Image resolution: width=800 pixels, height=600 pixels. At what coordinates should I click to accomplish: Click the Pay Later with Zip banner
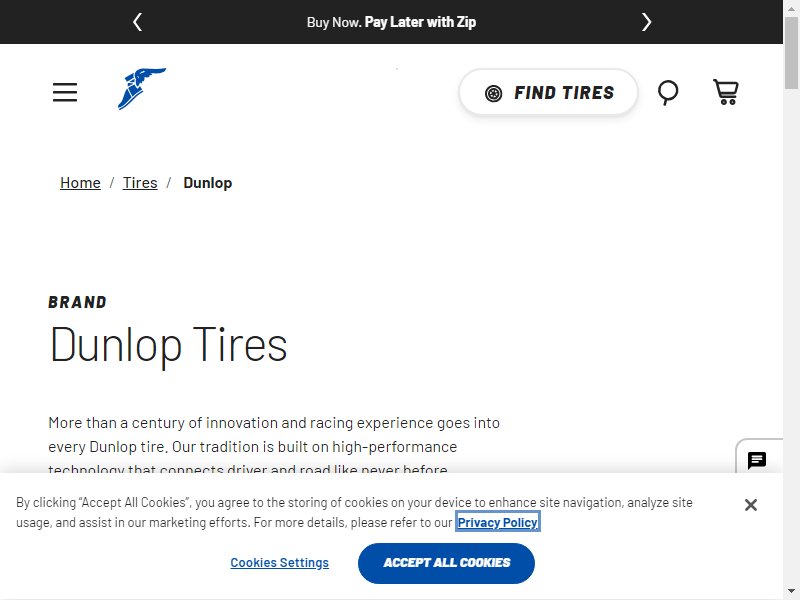pyautogui.click(x=391, y=22)
